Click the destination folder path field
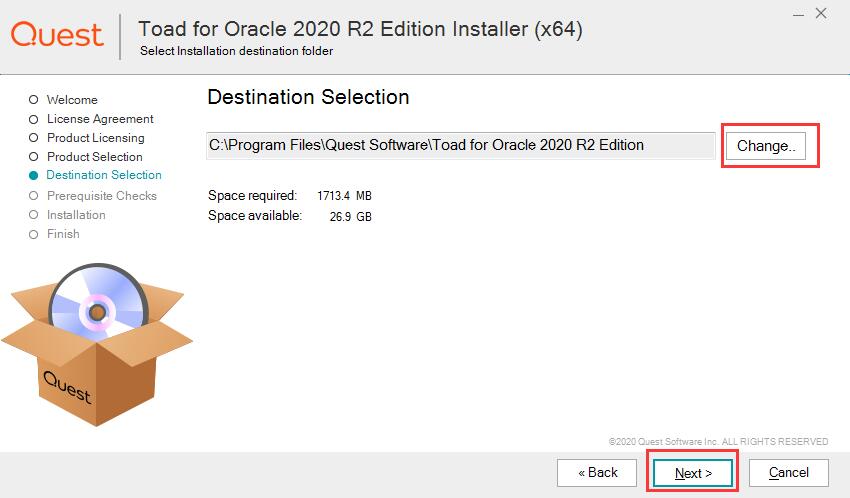 pos(460,145)
